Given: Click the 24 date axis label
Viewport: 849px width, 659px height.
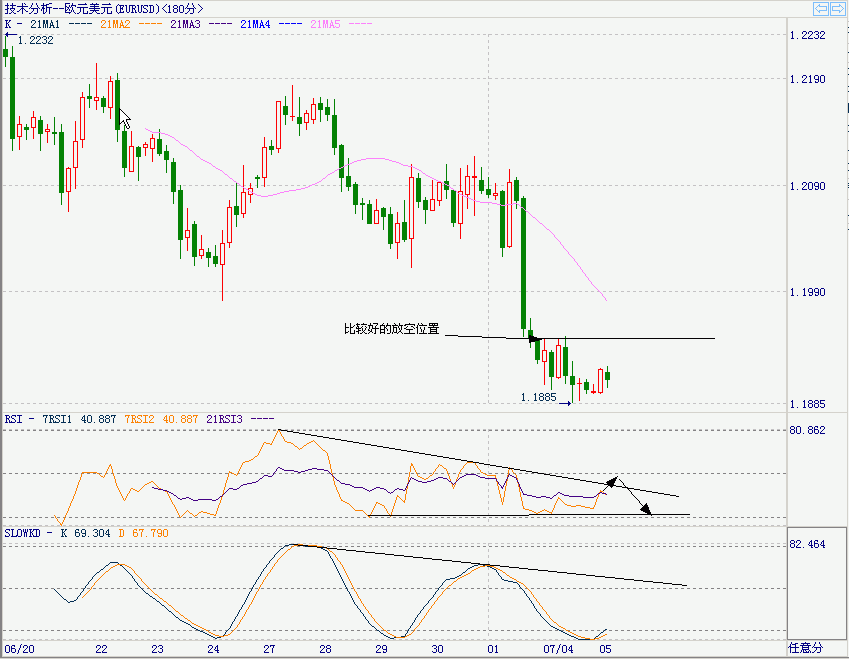Looking at the screenshot, I should coord(213,649).
